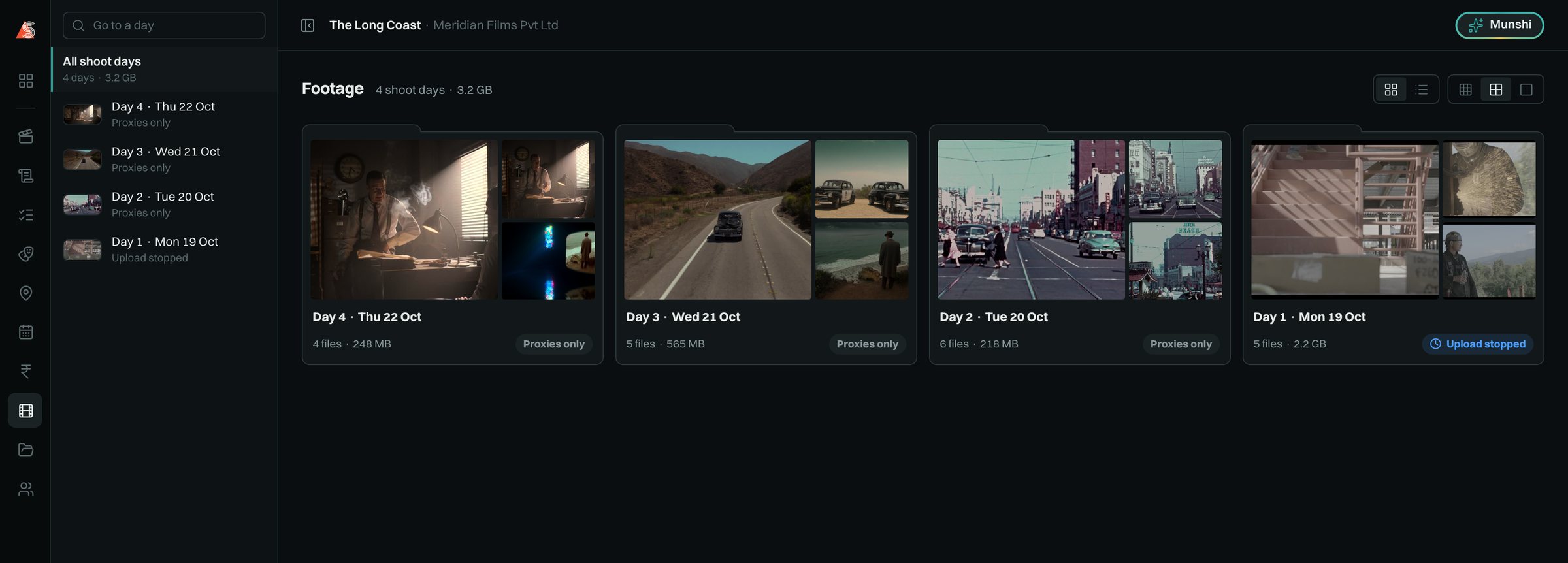Open the dashboard grid icon in sidebar
1568x563 pixels.
[x=25, y=80]
